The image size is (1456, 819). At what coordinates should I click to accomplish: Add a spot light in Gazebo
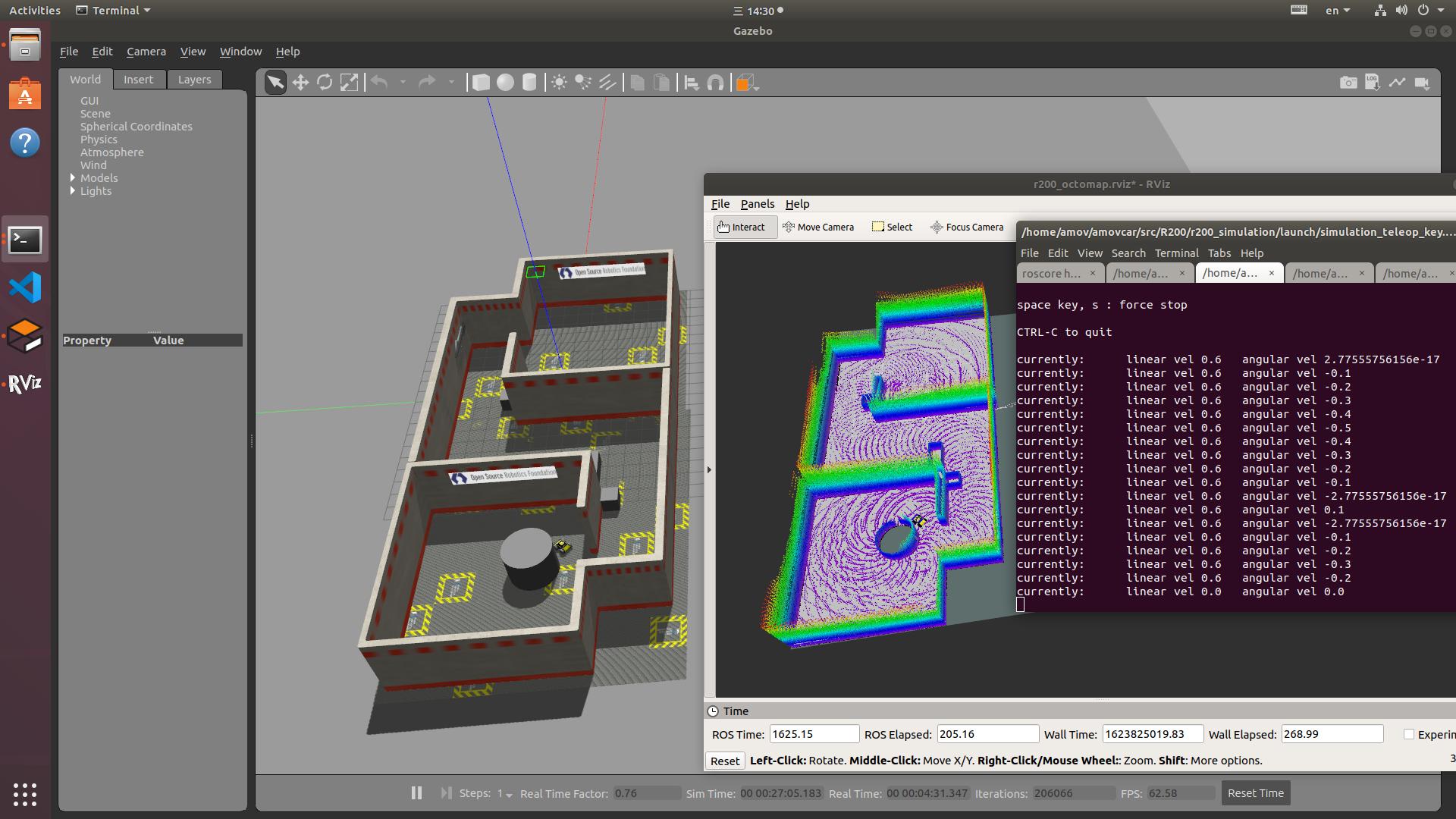pyautogui.click(x=583, y=83)
